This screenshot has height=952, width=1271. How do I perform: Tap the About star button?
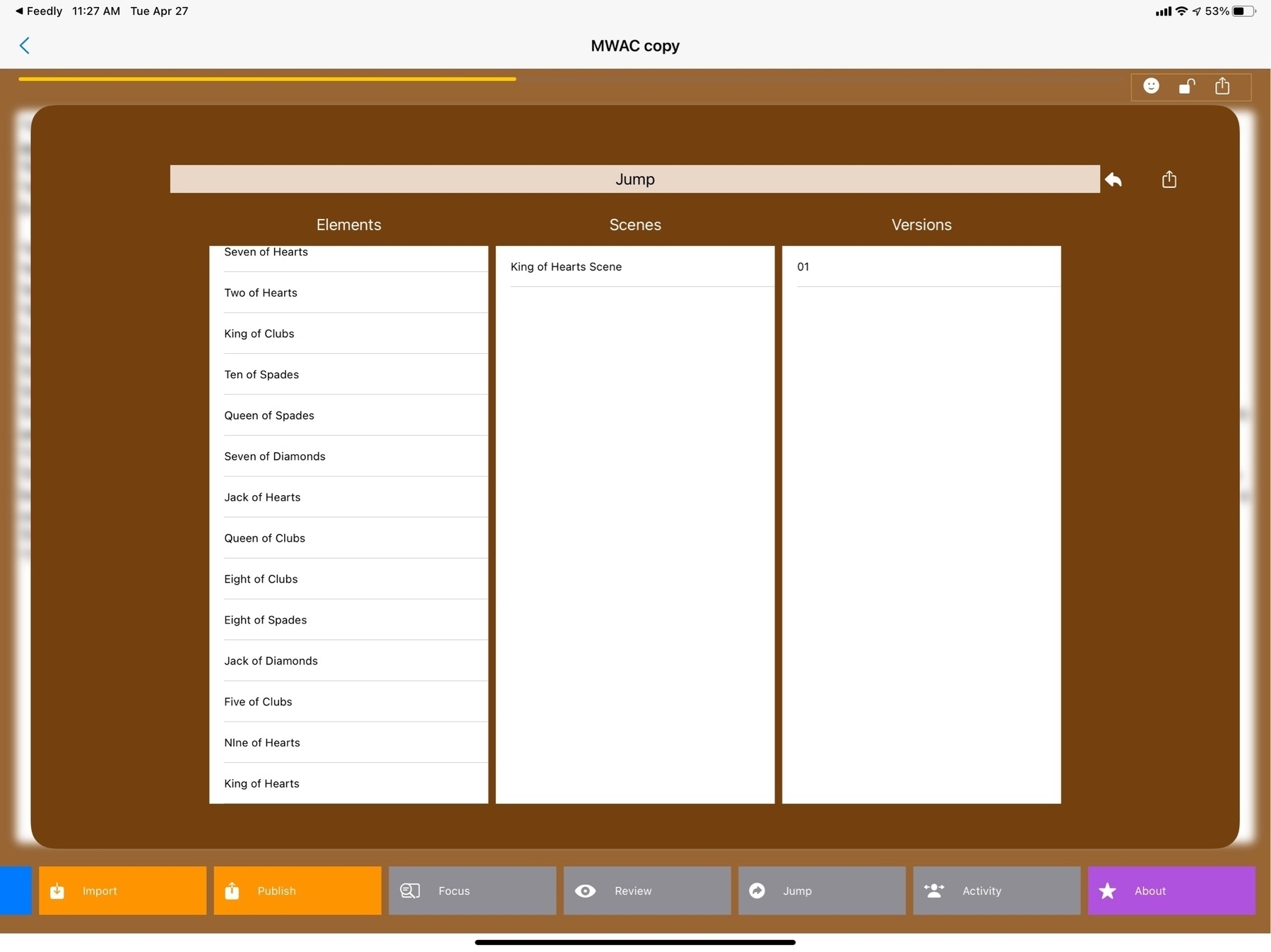click(1171, 891)
